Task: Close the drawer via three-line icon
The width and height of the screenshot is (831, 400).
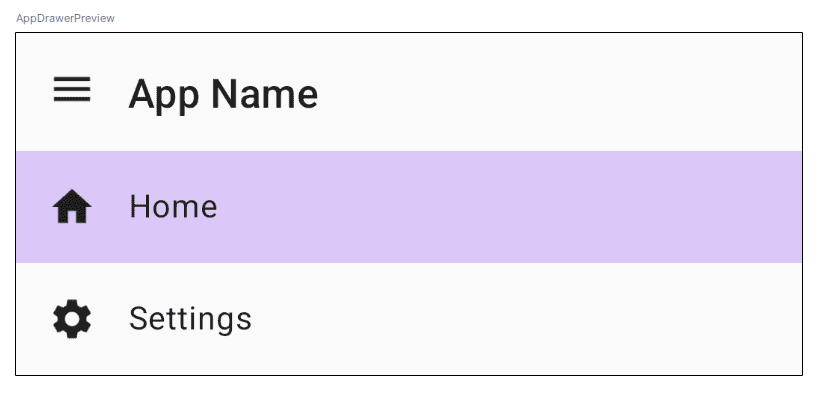Action: click(x=72, y=89)
